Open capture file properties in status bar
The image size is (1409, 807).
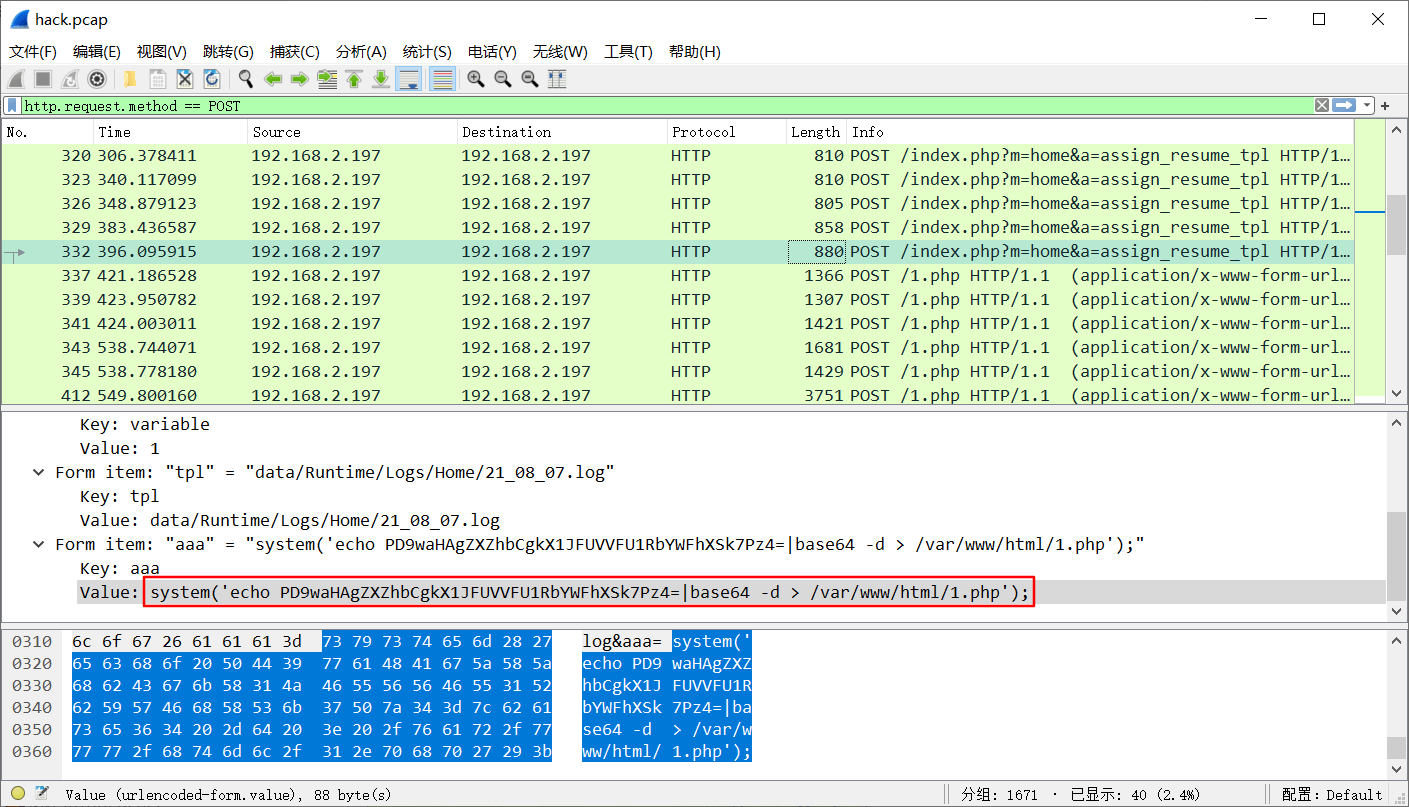[x=42, y=794]
